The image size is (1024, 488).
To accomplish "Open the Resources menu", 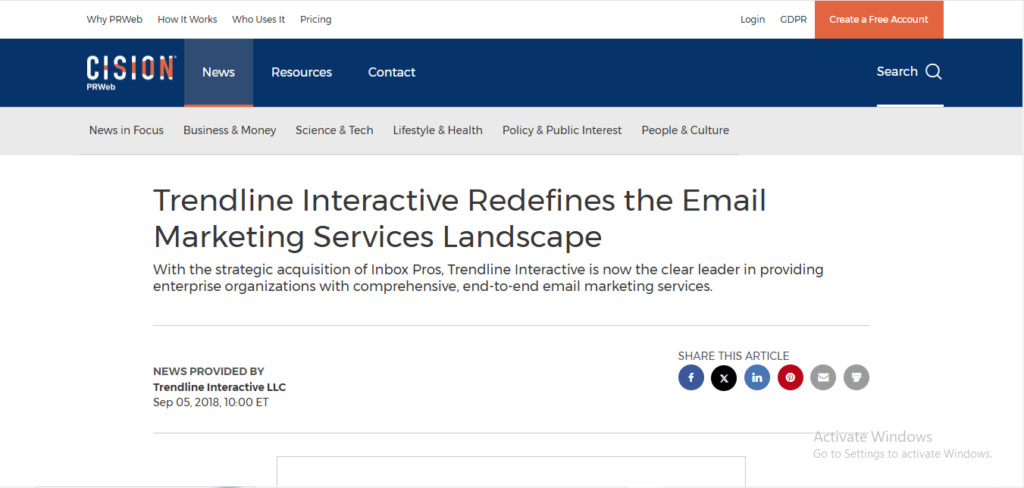I will coord(302,73).
